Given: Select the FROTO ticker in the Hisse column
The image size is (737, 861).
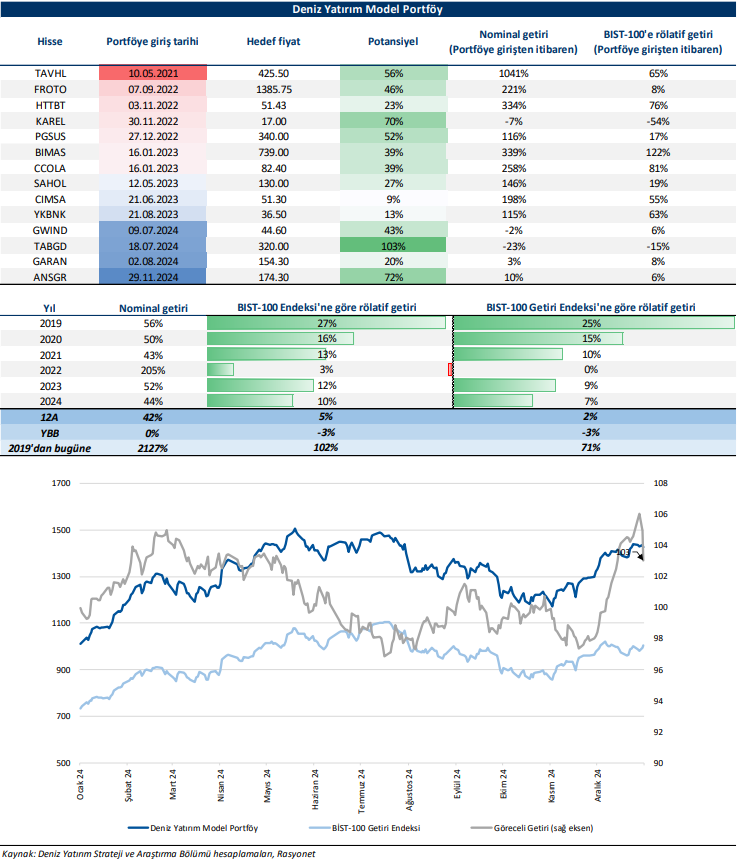Looking at the screenshot, I should (x=49, y=89).
